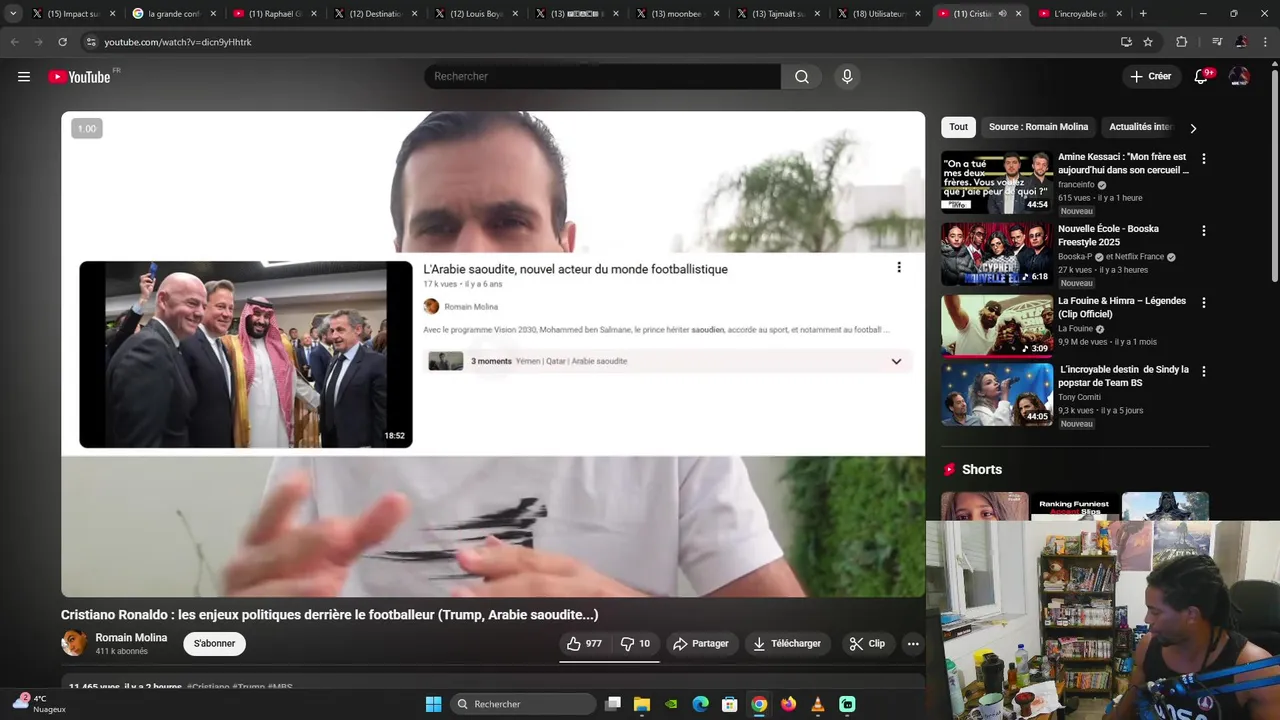Click the Créer button
The image size is (1280, 720).
1150,77
